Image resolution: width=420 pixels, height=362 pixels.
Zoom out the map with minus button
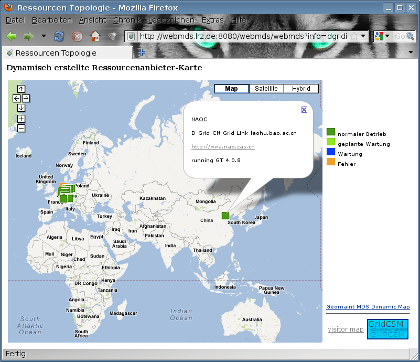pos(21,128)
